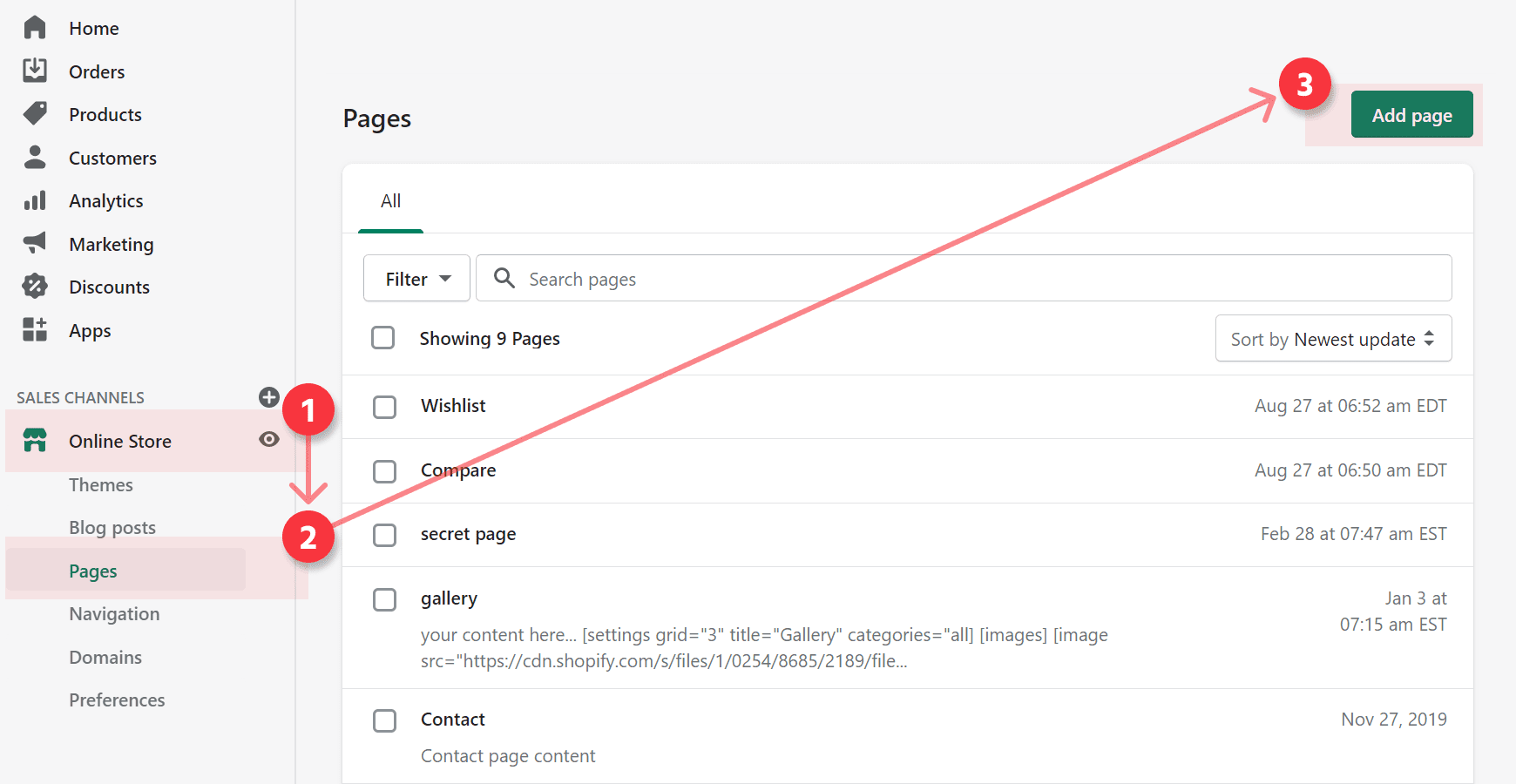
Task: View online store via eye icon
Action: (269, 439)
